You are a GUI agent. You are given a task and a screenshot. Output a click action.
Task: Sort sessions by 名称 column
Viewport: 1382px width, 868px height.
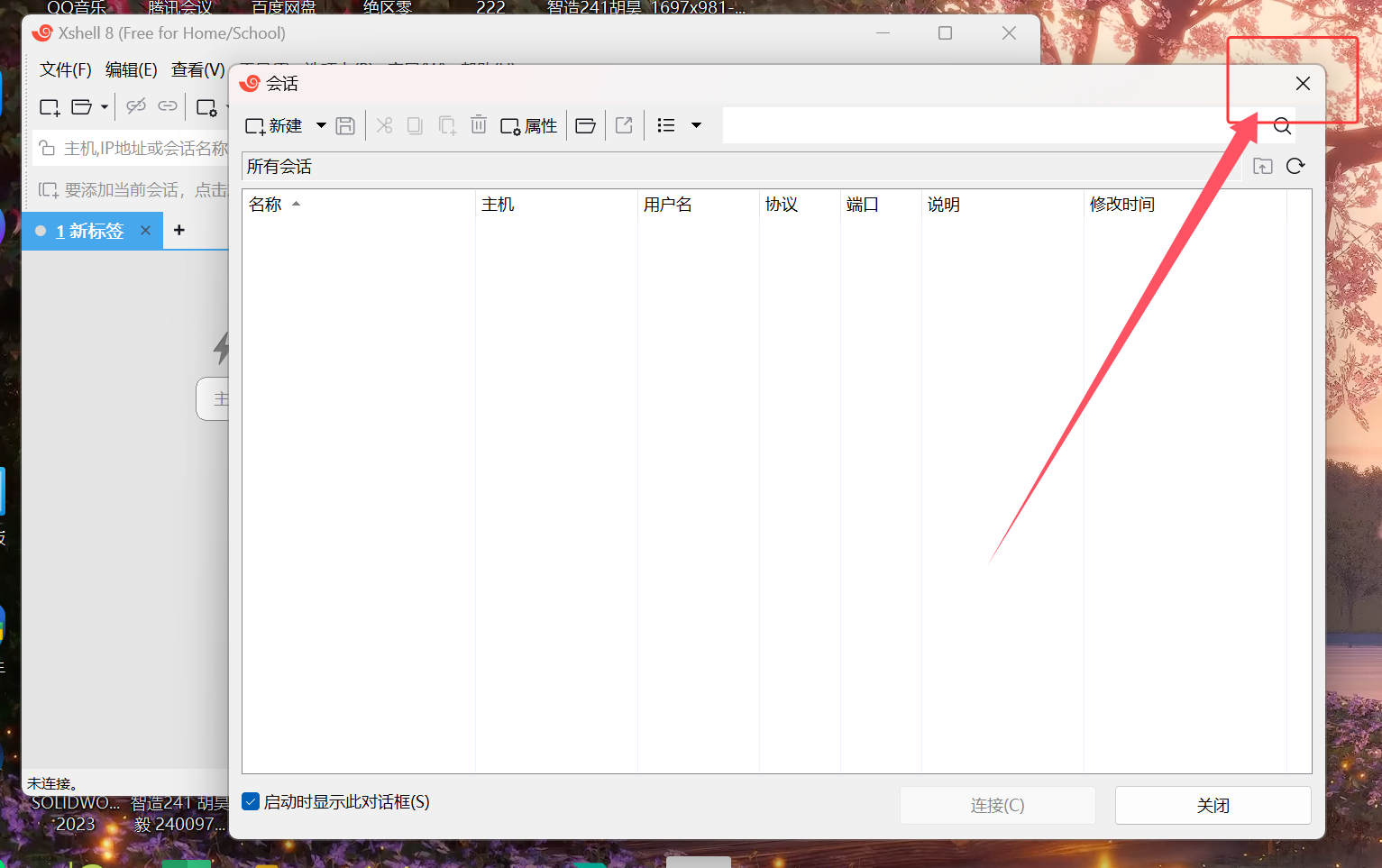359,205
